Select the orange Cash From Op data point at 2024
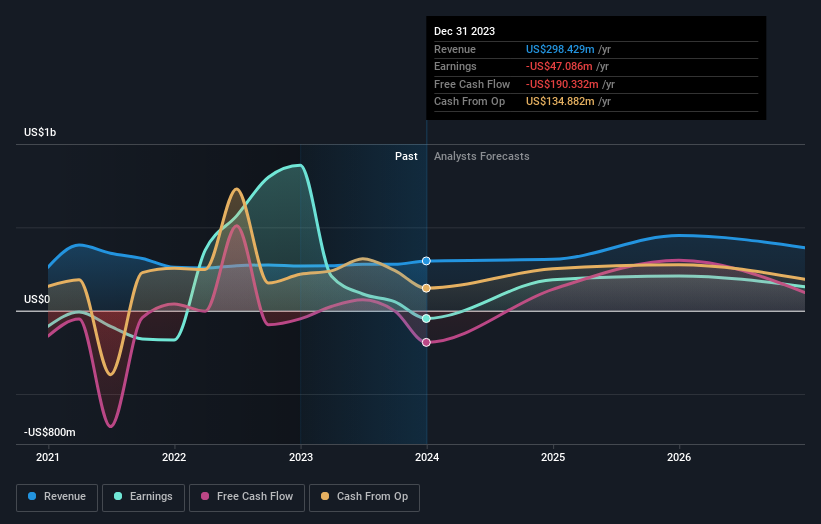 [426, 288]
